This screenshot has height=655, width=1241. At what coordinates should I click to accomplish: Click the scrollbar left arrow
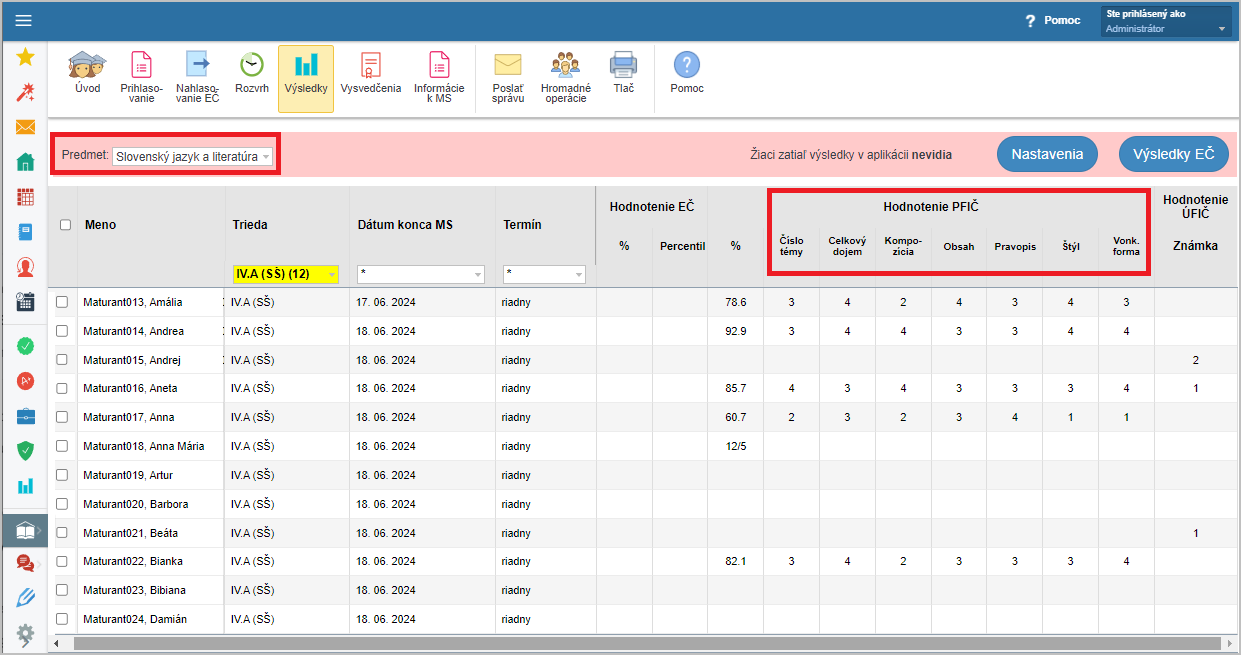[56, 644]
